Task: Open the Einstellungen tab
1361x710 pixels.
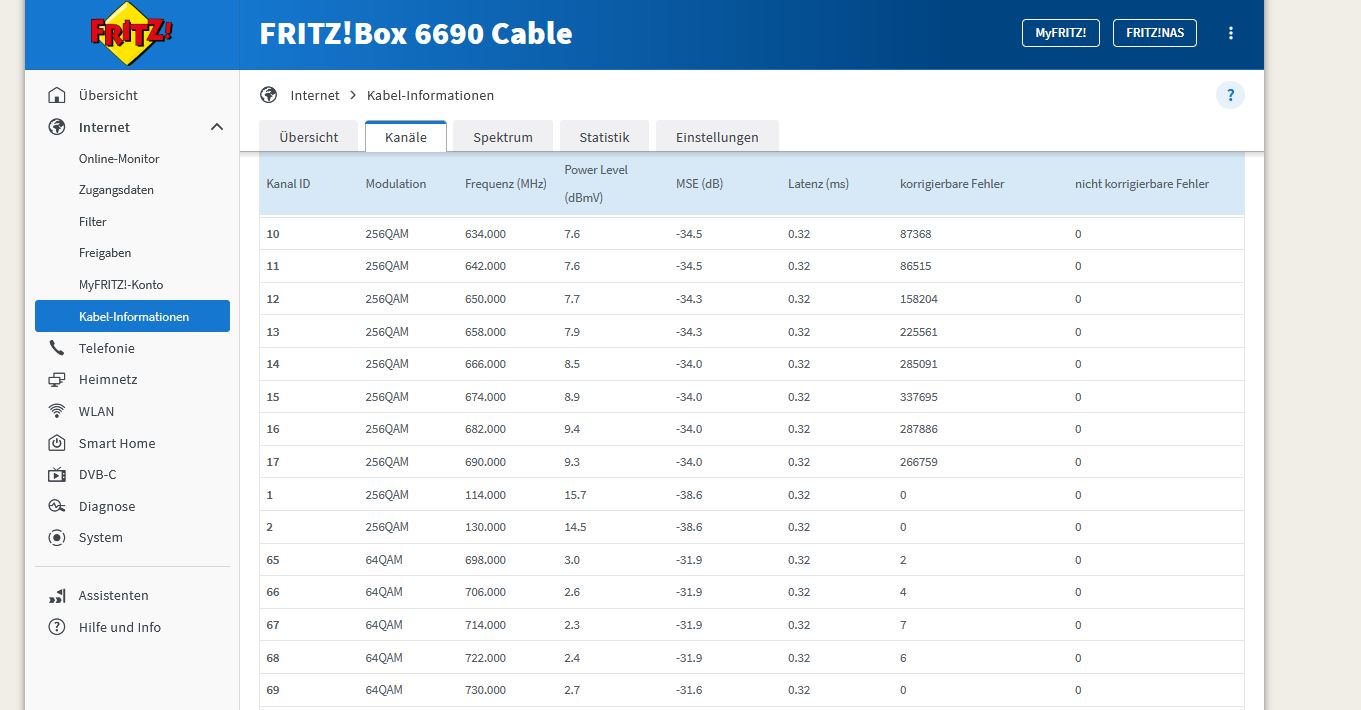Action: point(717,137)
